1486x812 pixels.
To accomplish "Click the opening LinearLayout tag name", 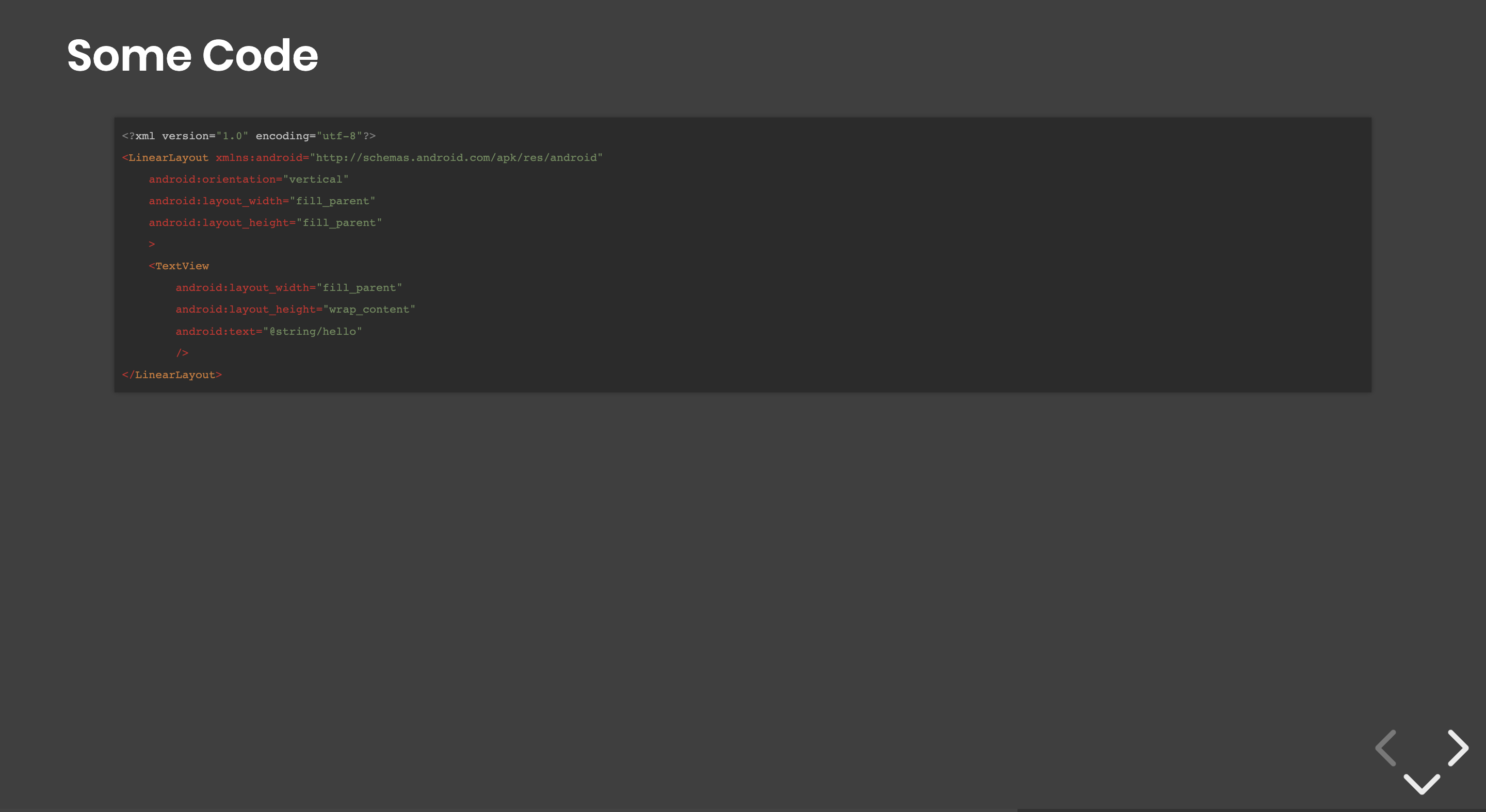I will 168,158.
